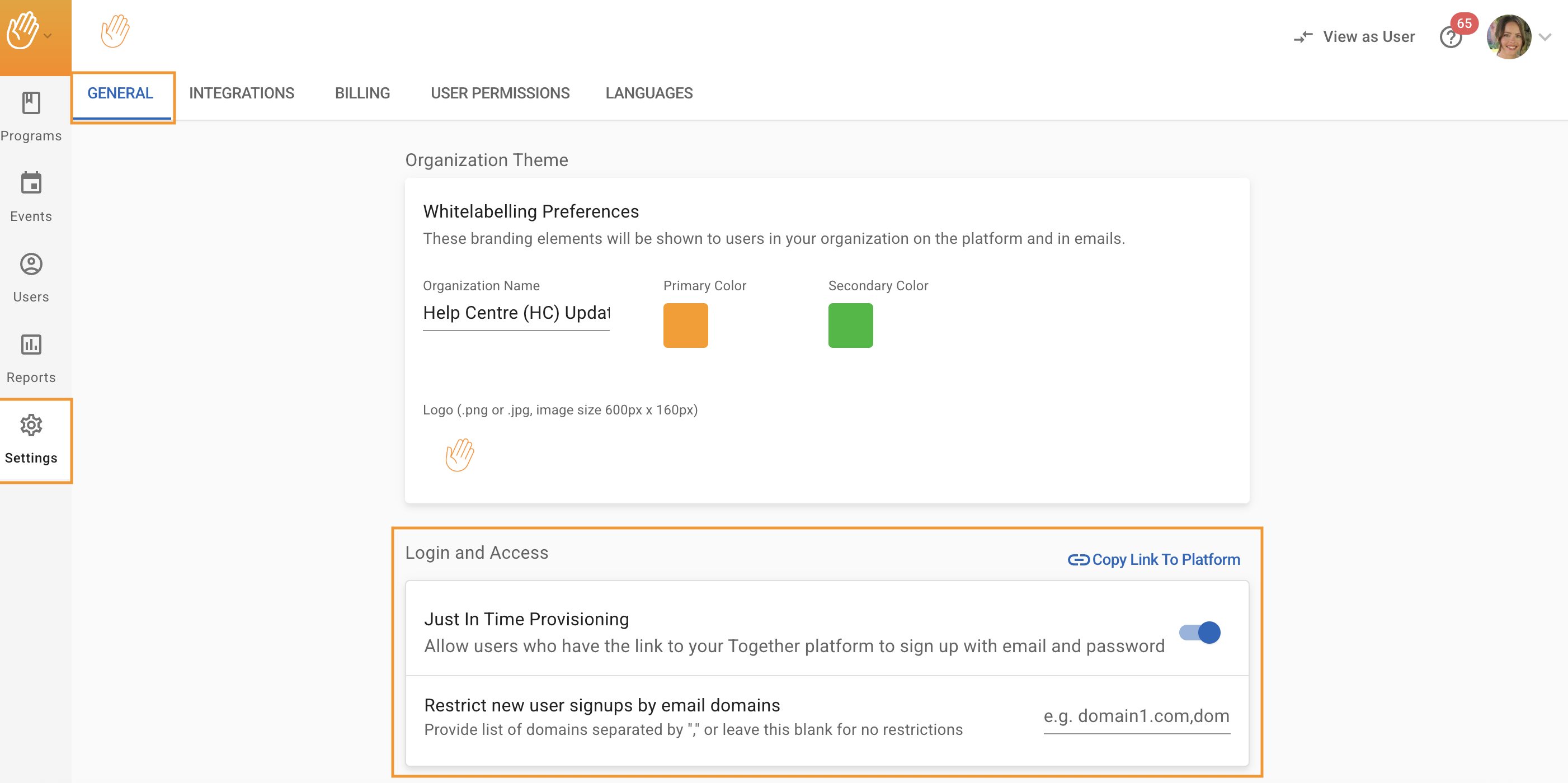Image resolution: width=1568 pixels, height=783 pixels.
Task: Go to Events calendar icon
Action: (x=31, y=183)
